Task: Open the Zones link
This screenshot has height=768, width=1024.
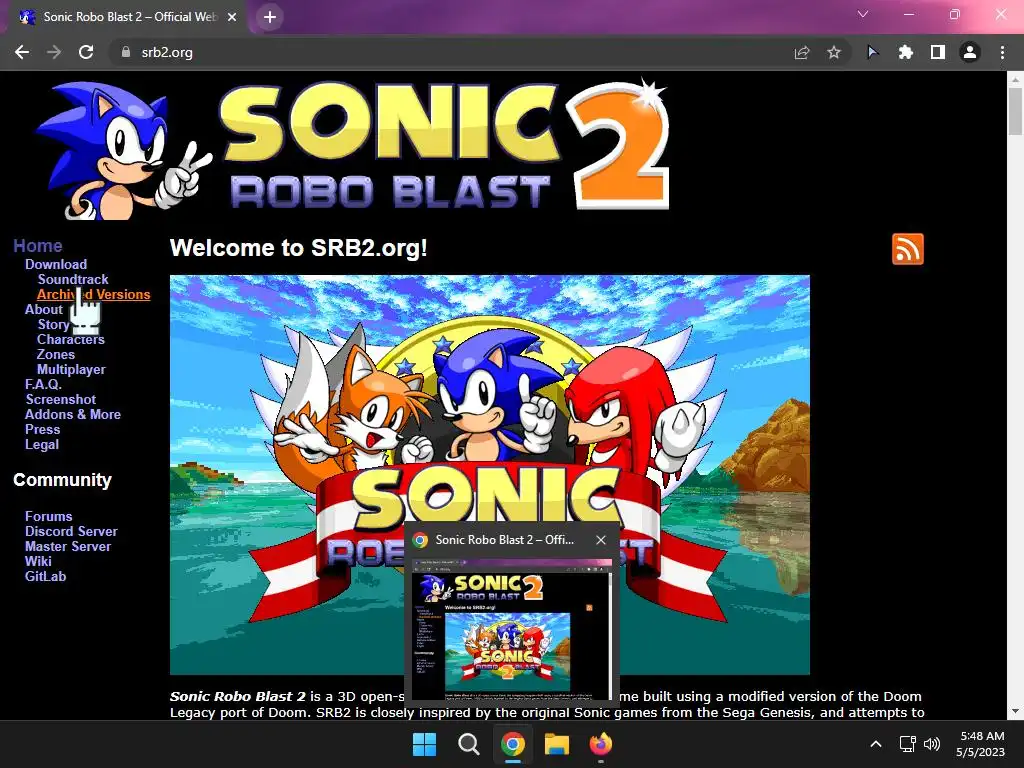Action: 56,355
